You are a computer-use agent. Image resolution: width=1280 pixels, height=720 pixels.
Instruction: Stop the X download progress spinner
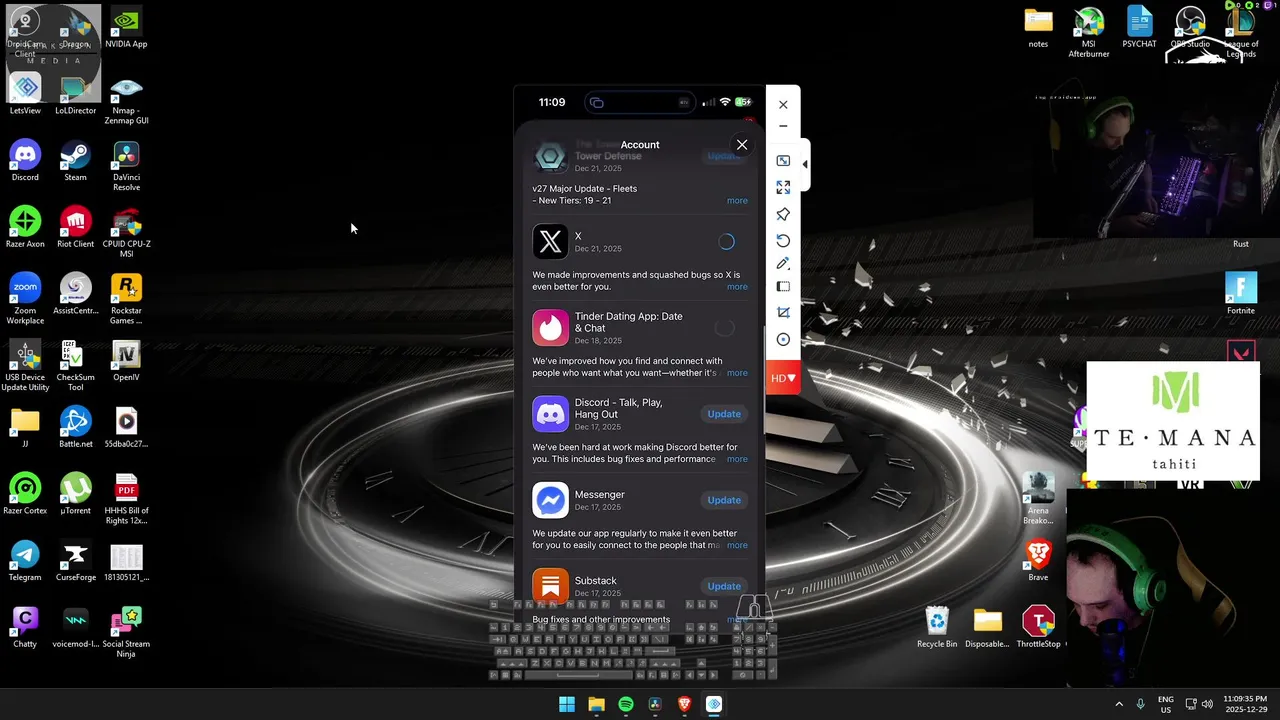[x=726, y=241]
